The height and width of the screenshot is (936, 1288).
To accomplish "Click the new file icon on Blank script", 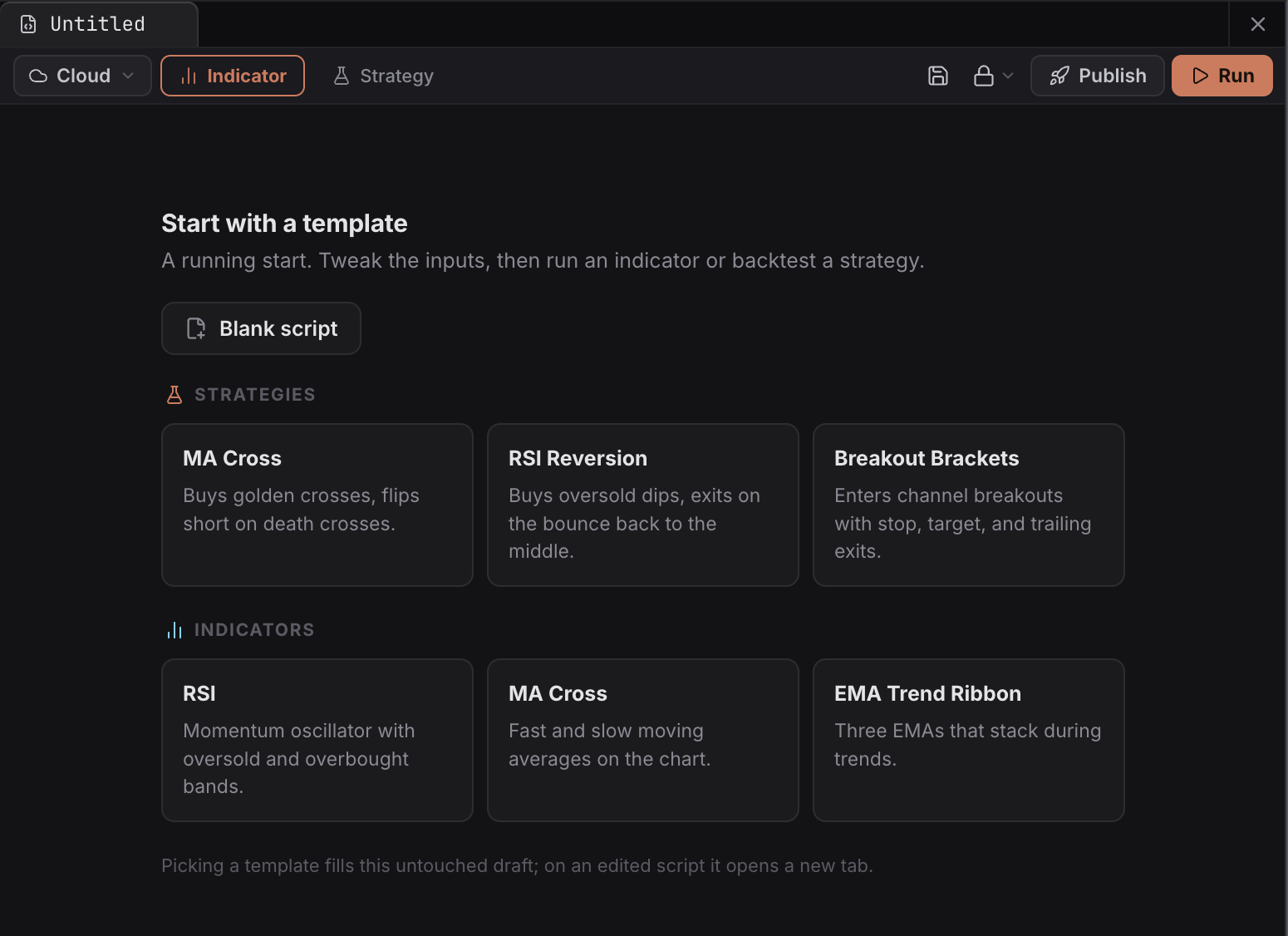I will point(196,328).
